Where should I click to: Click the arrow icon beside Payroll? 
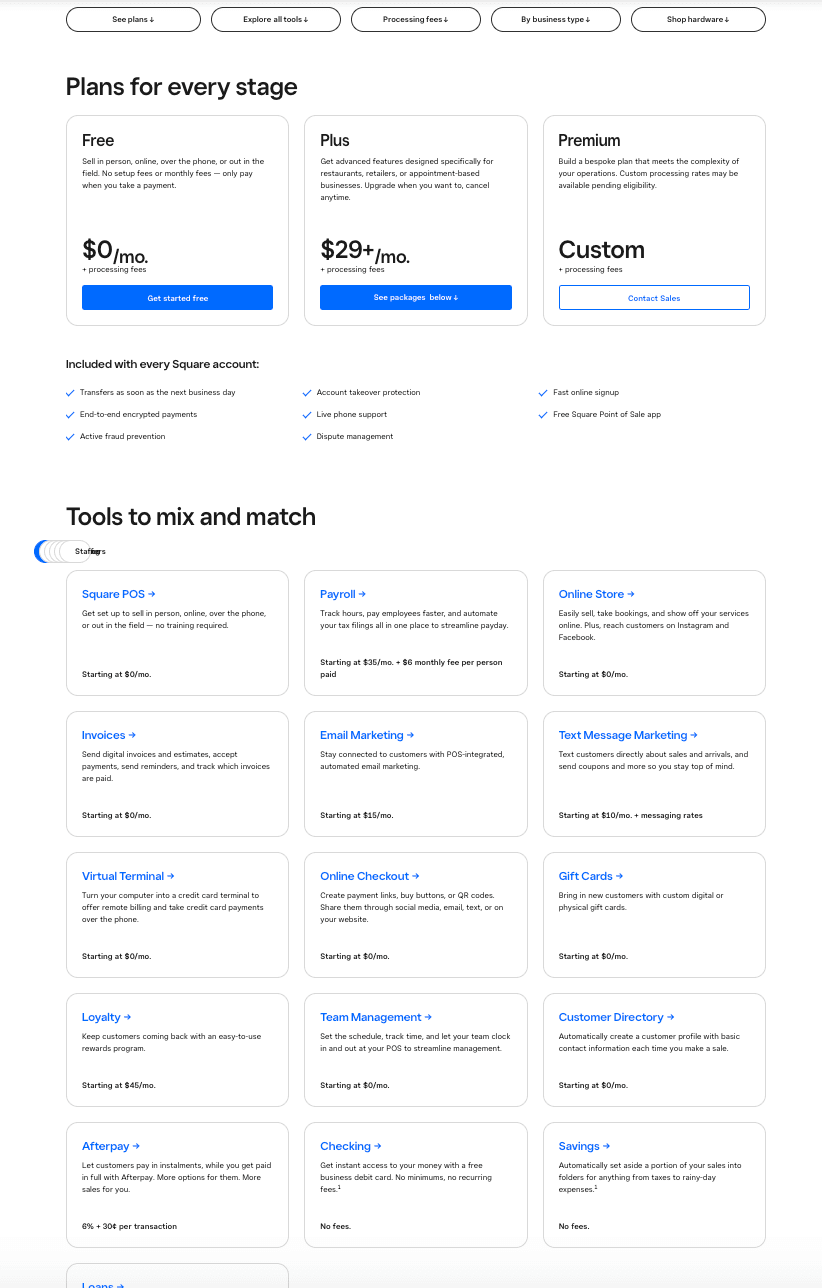point(362,594)
